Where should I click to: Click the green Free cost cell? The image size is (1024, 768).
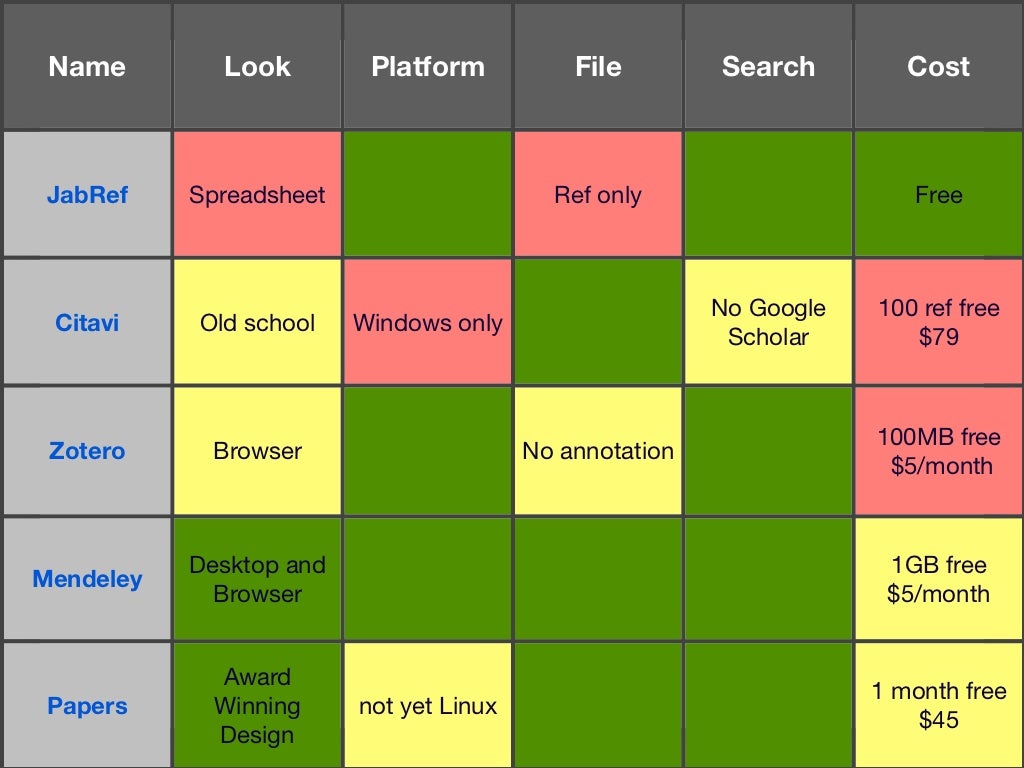939,194
